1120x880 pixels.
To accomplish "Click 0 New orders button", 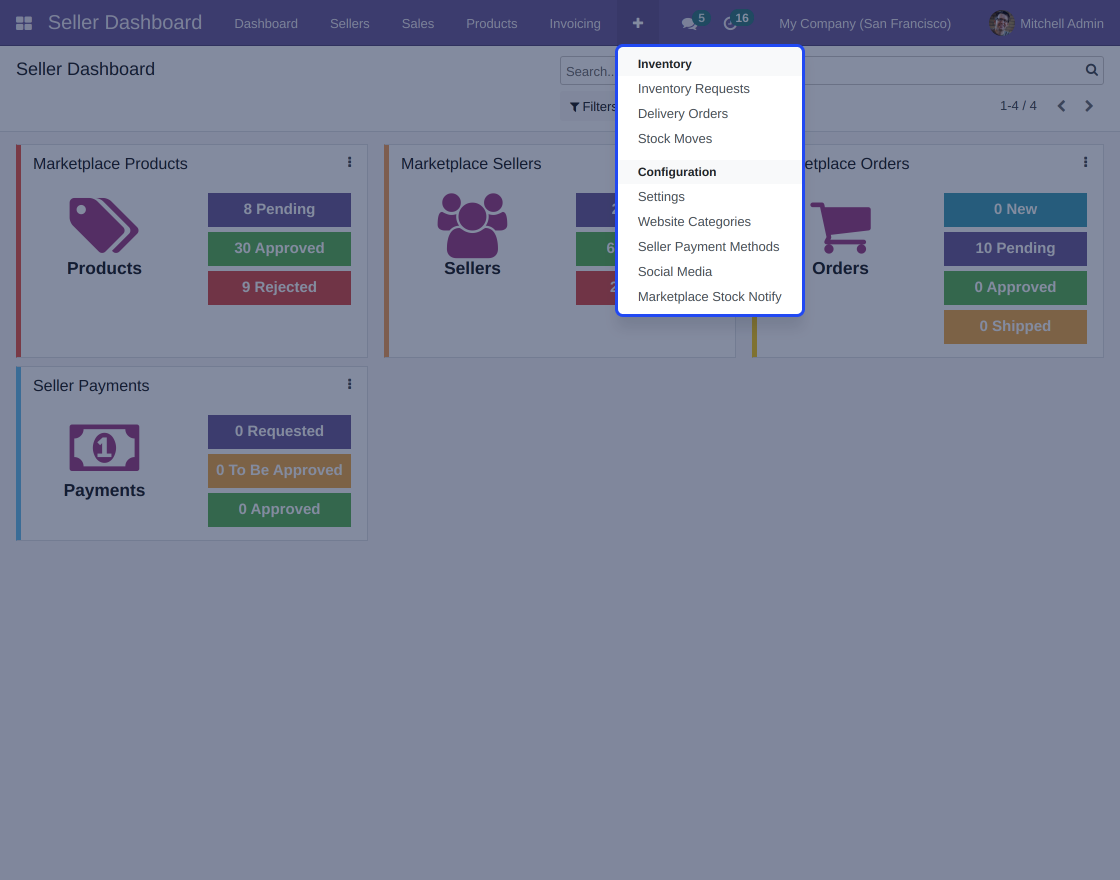I will (x=1015, y=209).
